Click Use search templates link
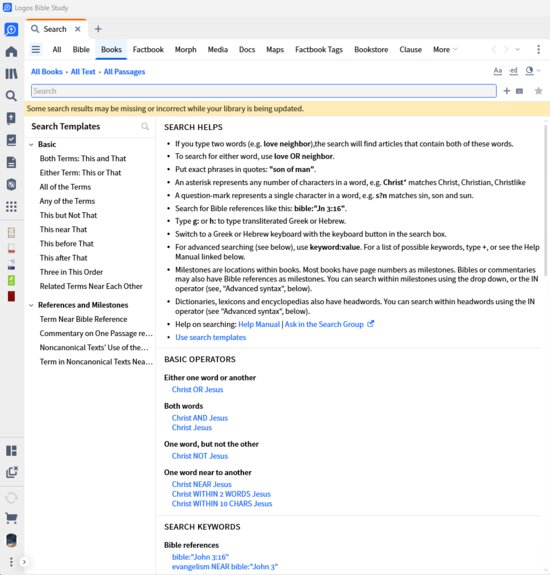 pos(210,337)
